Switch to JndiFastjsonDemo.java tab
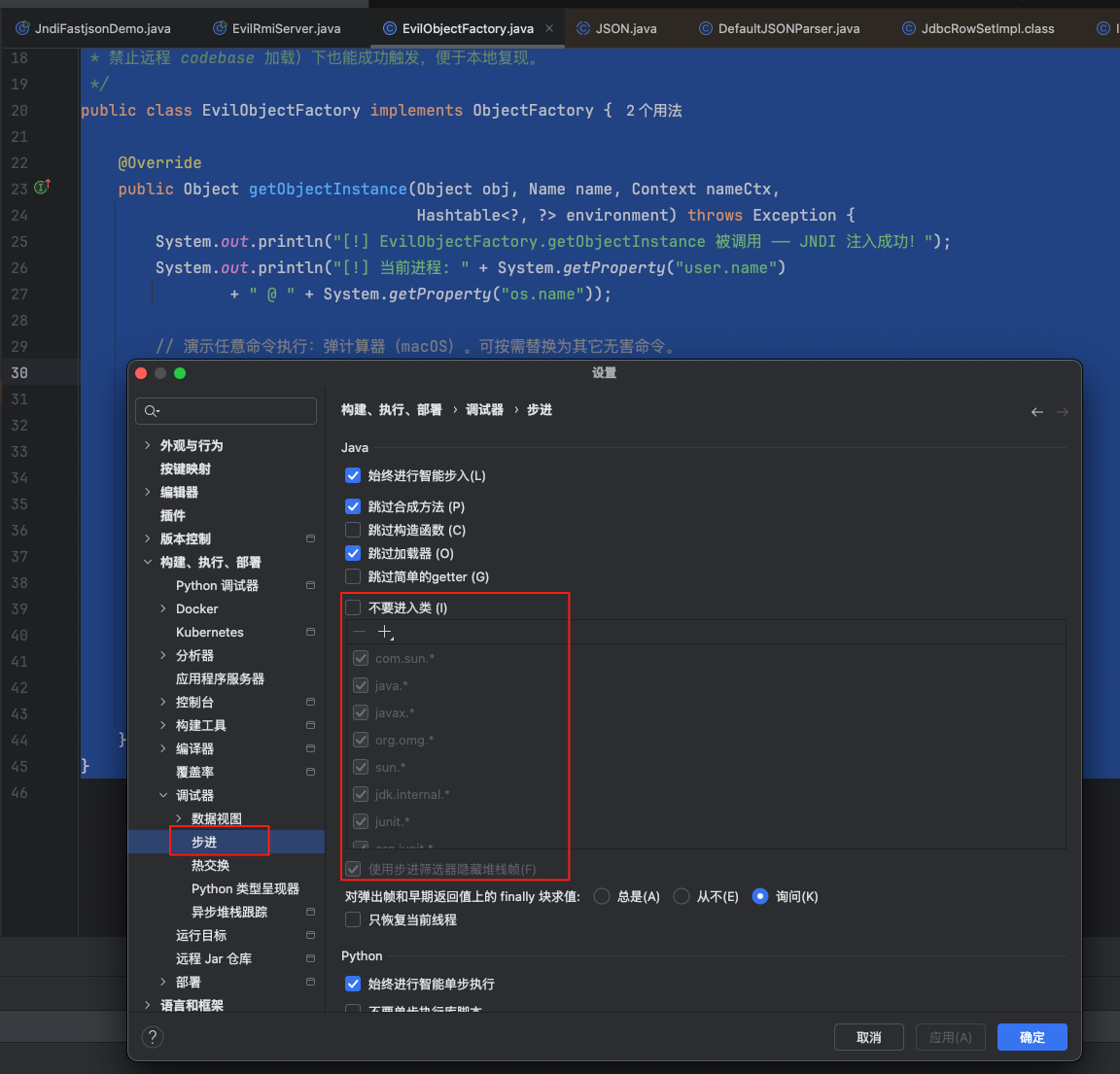 (x=93, y=28)
